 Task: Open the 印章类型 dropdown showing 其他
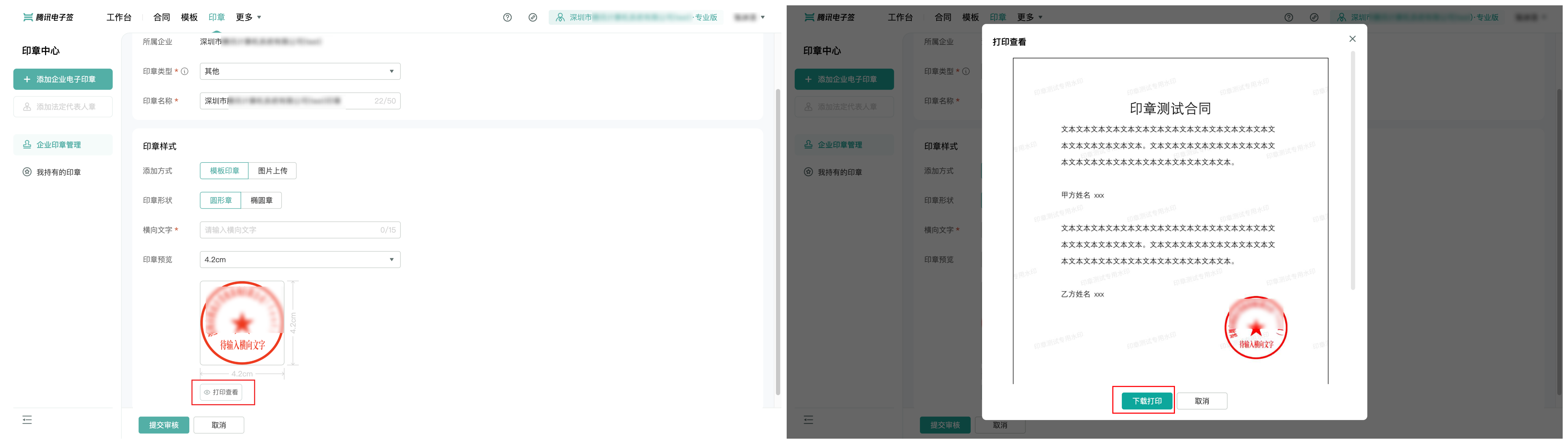point(300,71)
